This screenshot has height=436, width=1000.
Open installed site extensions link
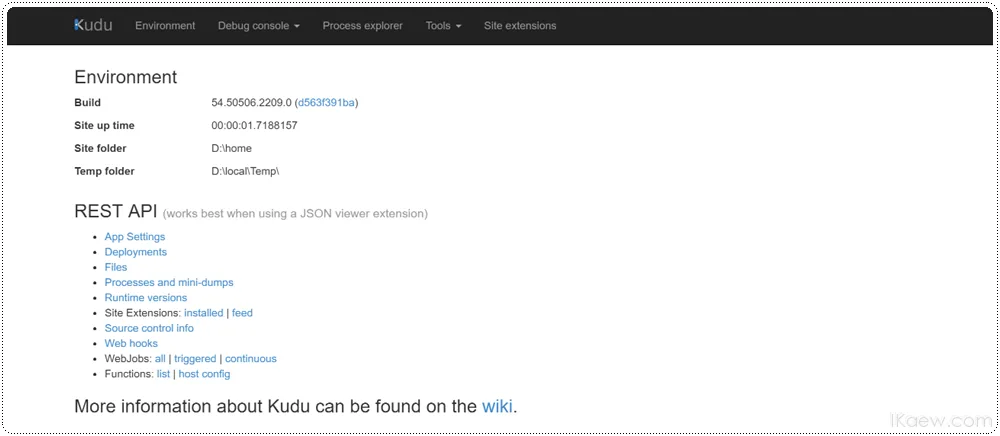click(x=203, y=313)
